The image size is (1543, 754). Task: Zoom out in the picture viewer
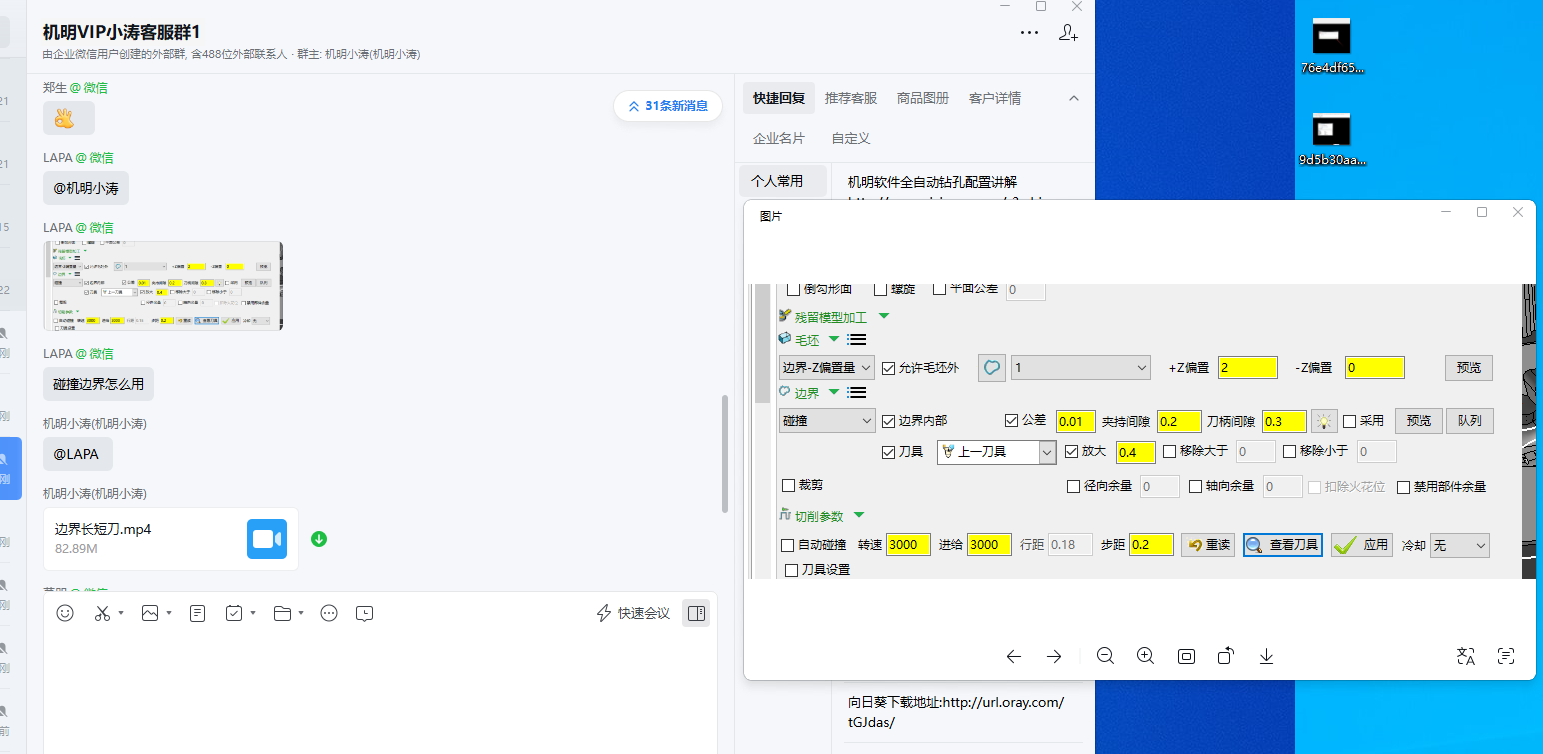coord(1105,656)
